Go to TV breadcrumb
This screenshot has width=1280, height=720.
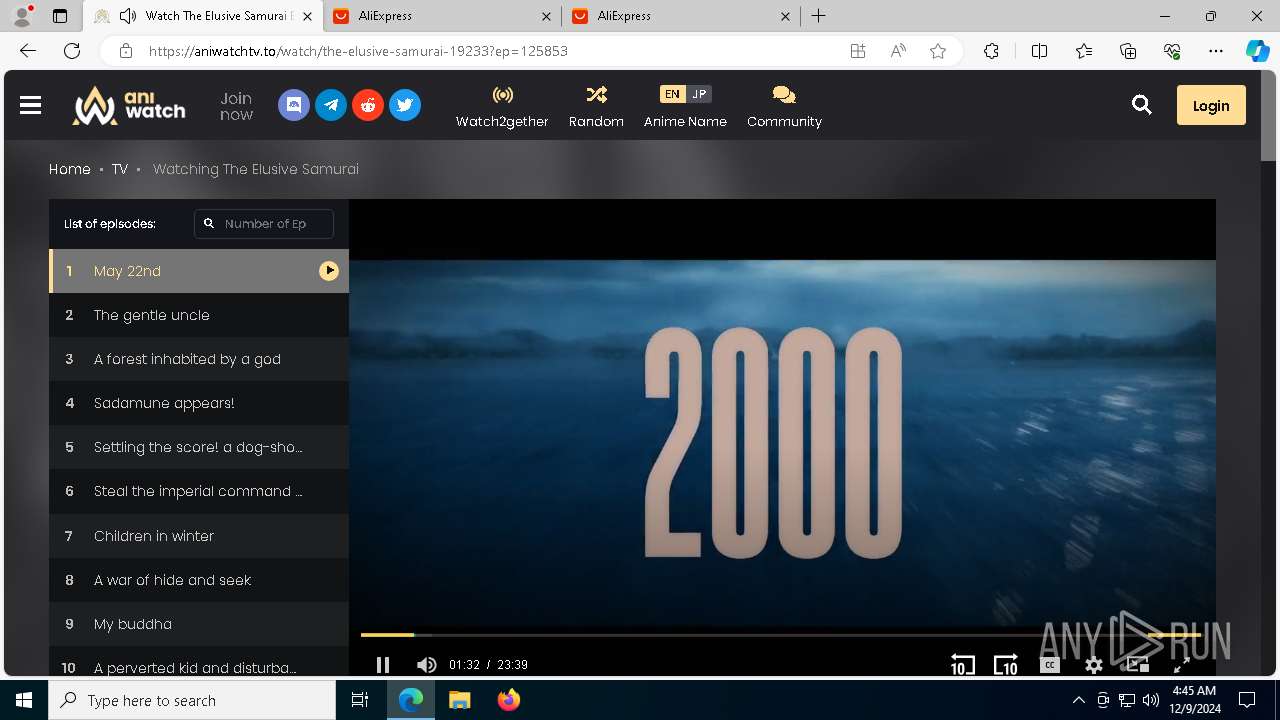(x=120, y=169)
